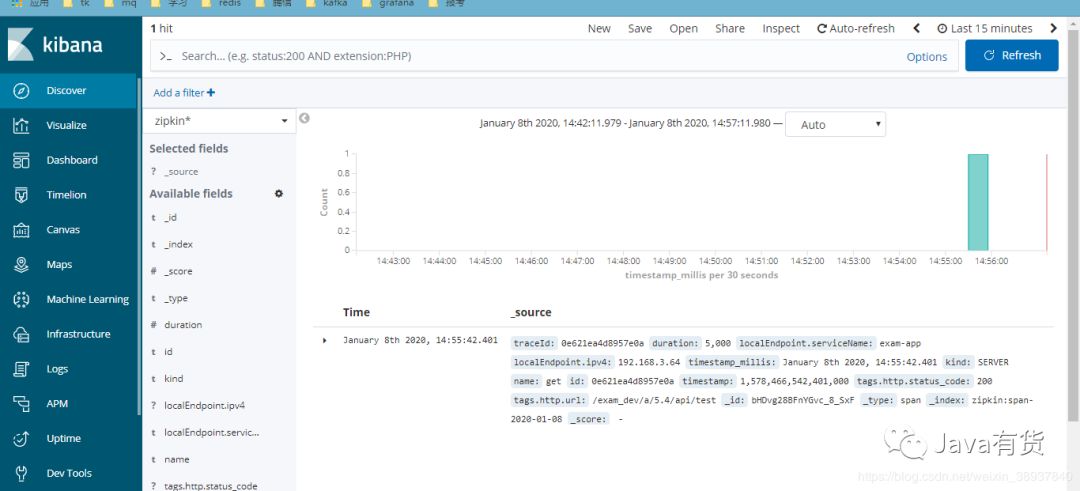Click Save in the top menu
1080x491 pixels.
click(640, 28)
